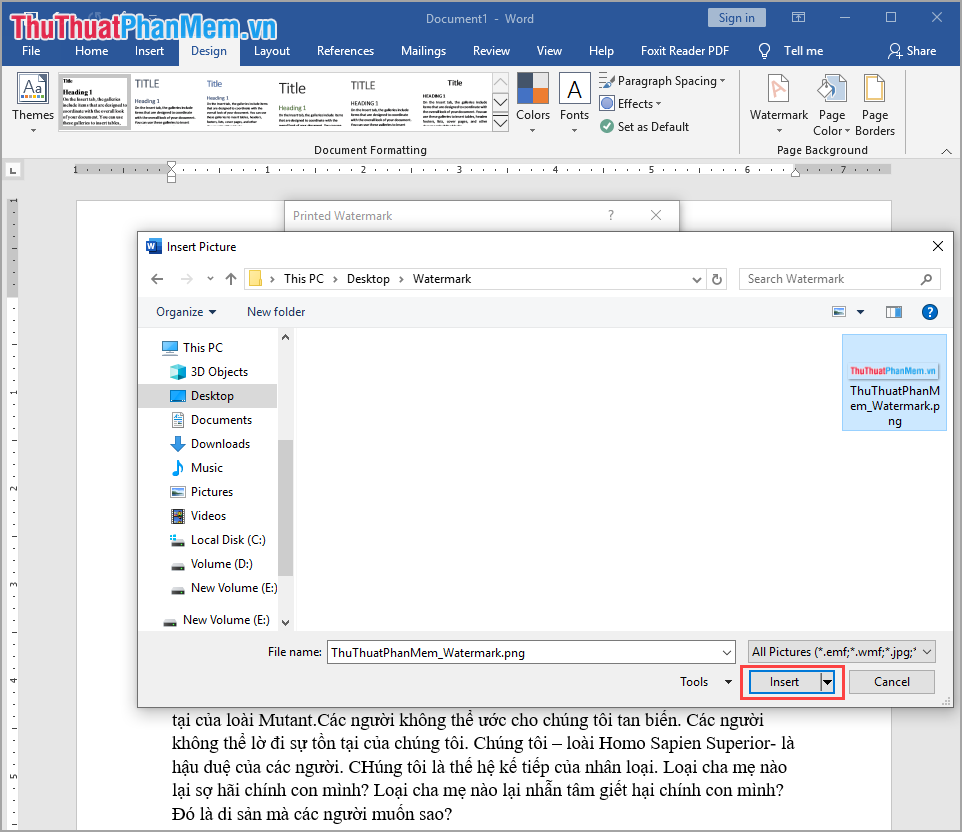Switch to the Insert tab

click(x=150, y=50)
